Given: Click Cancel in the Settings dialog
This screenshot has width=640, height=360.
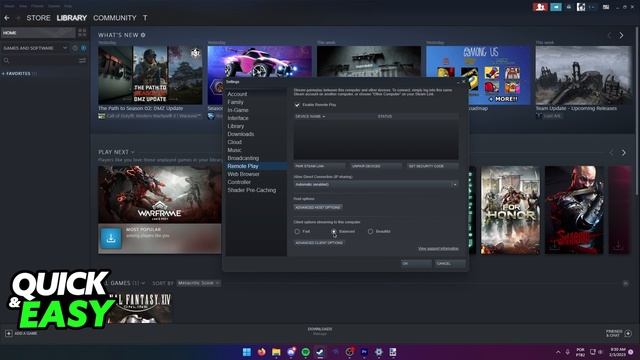Looking at the screenshot, I should (x=450, y=264).
